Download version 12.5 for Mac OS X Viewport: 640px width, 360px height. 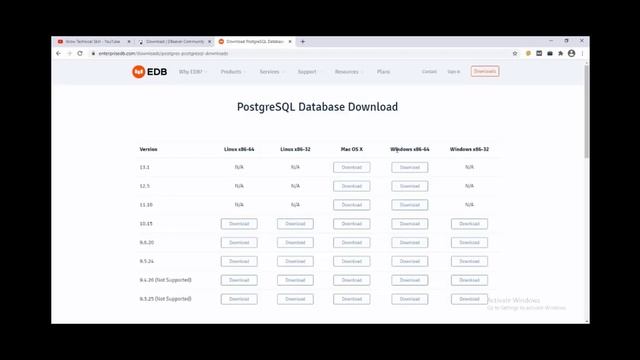point(351,186)
